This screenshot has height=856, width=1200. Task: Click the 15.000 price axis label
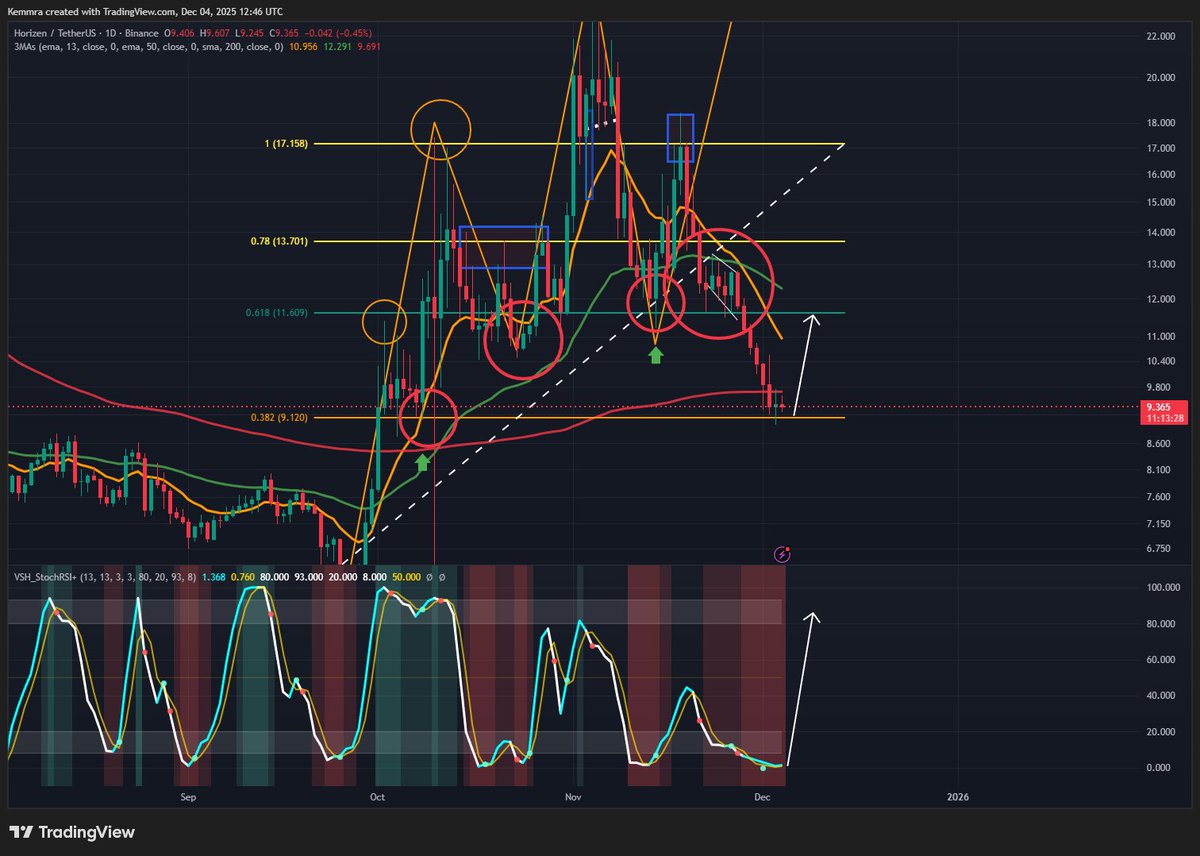point(1162,202)
